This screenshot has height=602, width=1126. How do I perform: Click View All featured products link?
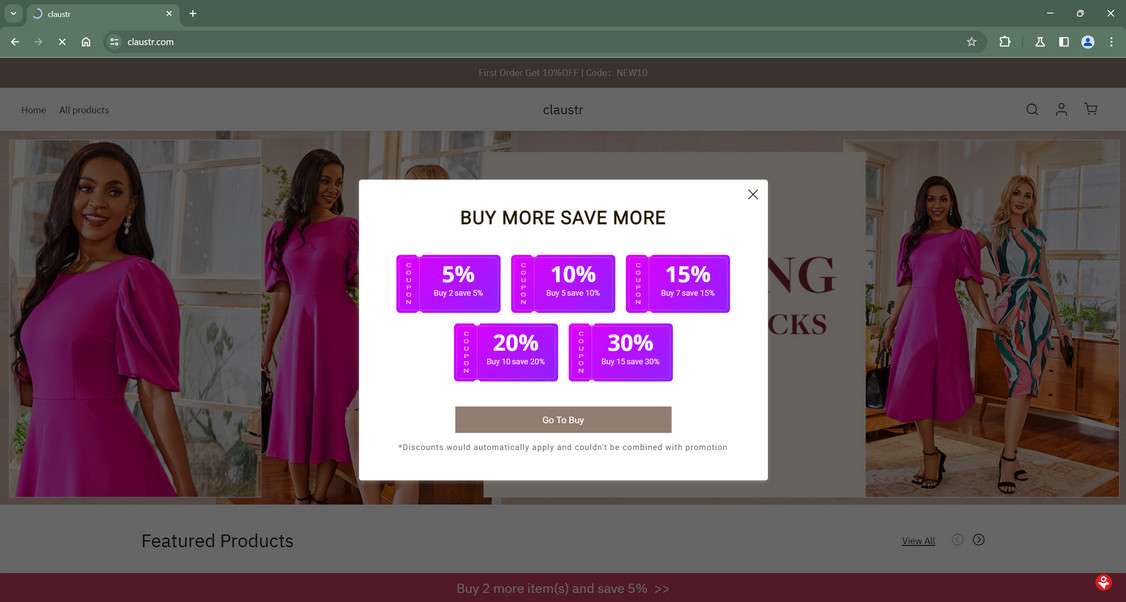pyautogui.click(x=918, y=541)
